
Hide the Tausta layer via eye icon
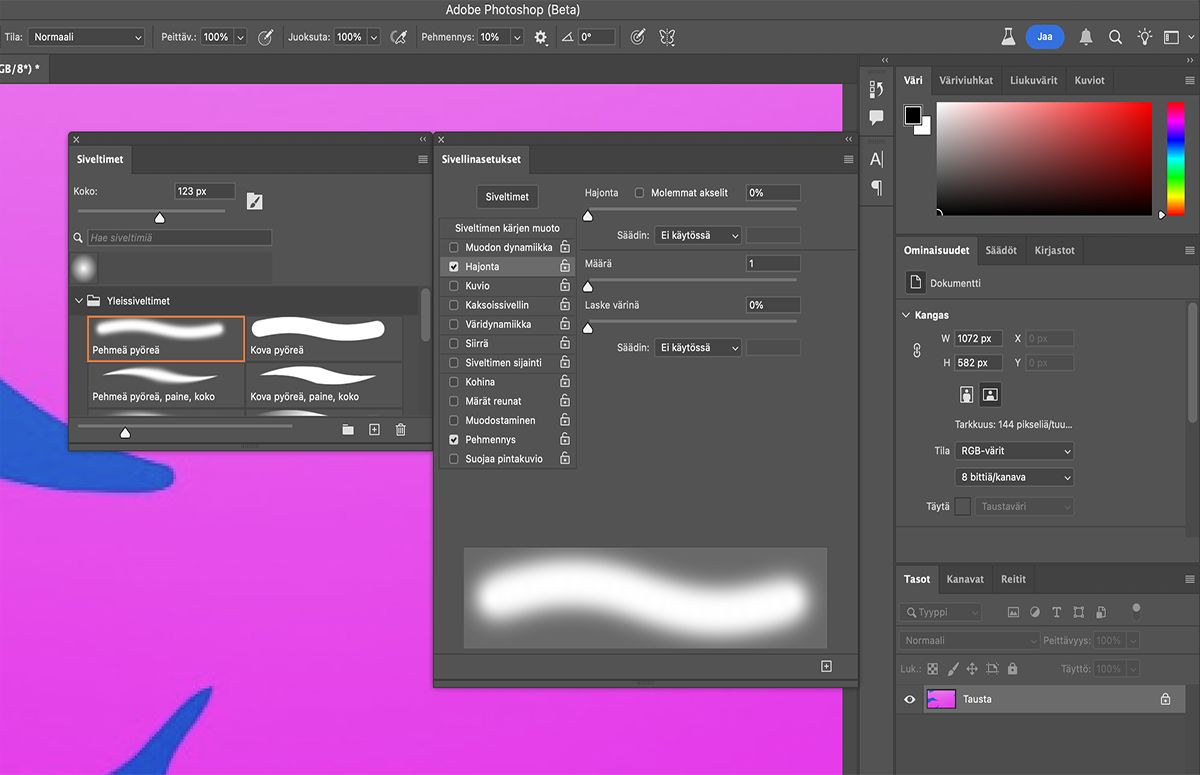tap(910, 699)
